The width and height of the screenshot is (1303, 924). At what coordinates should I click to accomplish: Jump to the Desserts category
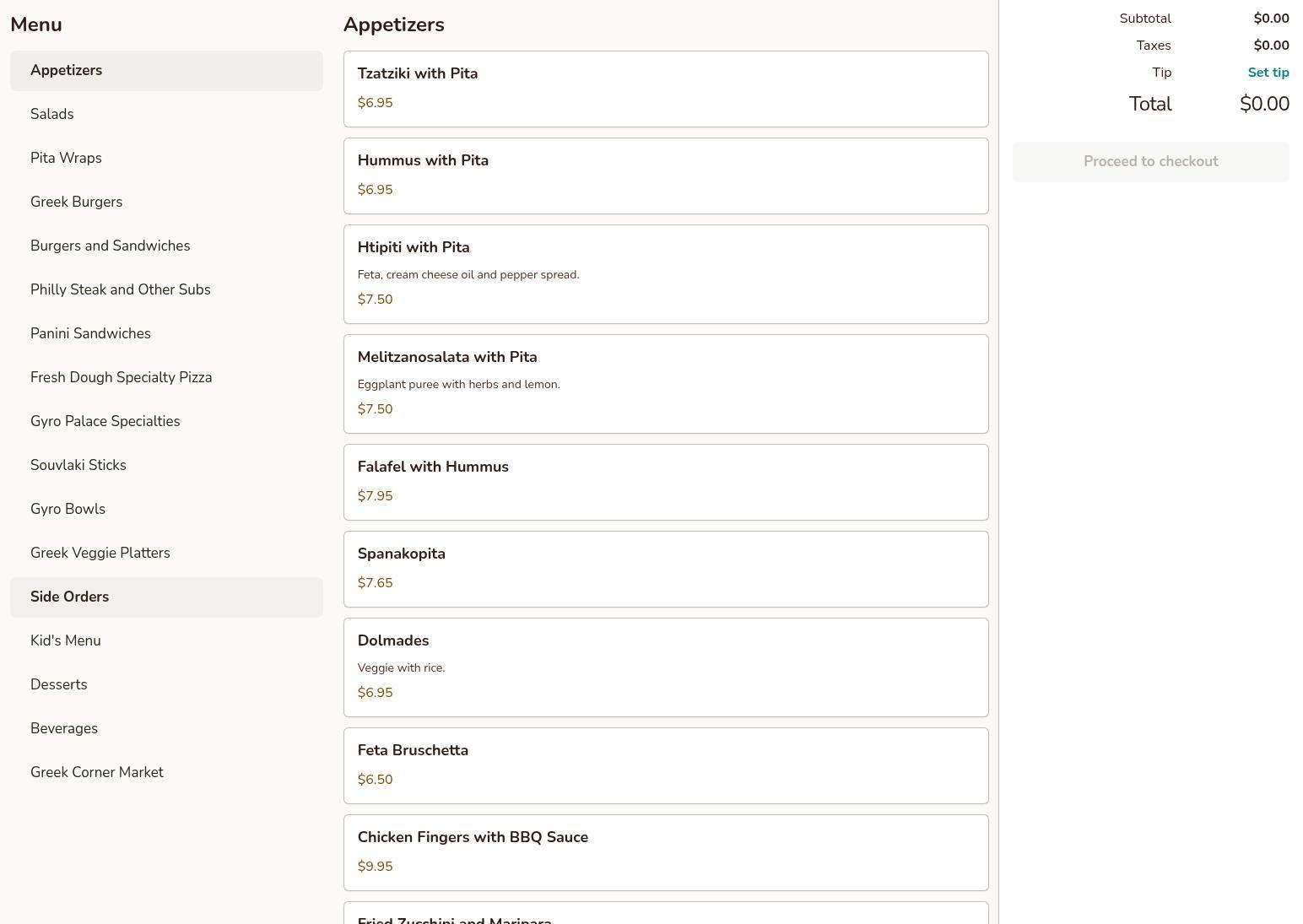coord(59,685)
